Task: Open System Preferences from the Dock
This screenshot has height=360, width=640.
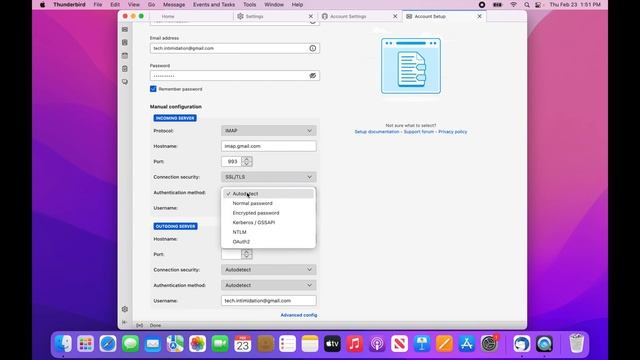Action: pos(489,344)
